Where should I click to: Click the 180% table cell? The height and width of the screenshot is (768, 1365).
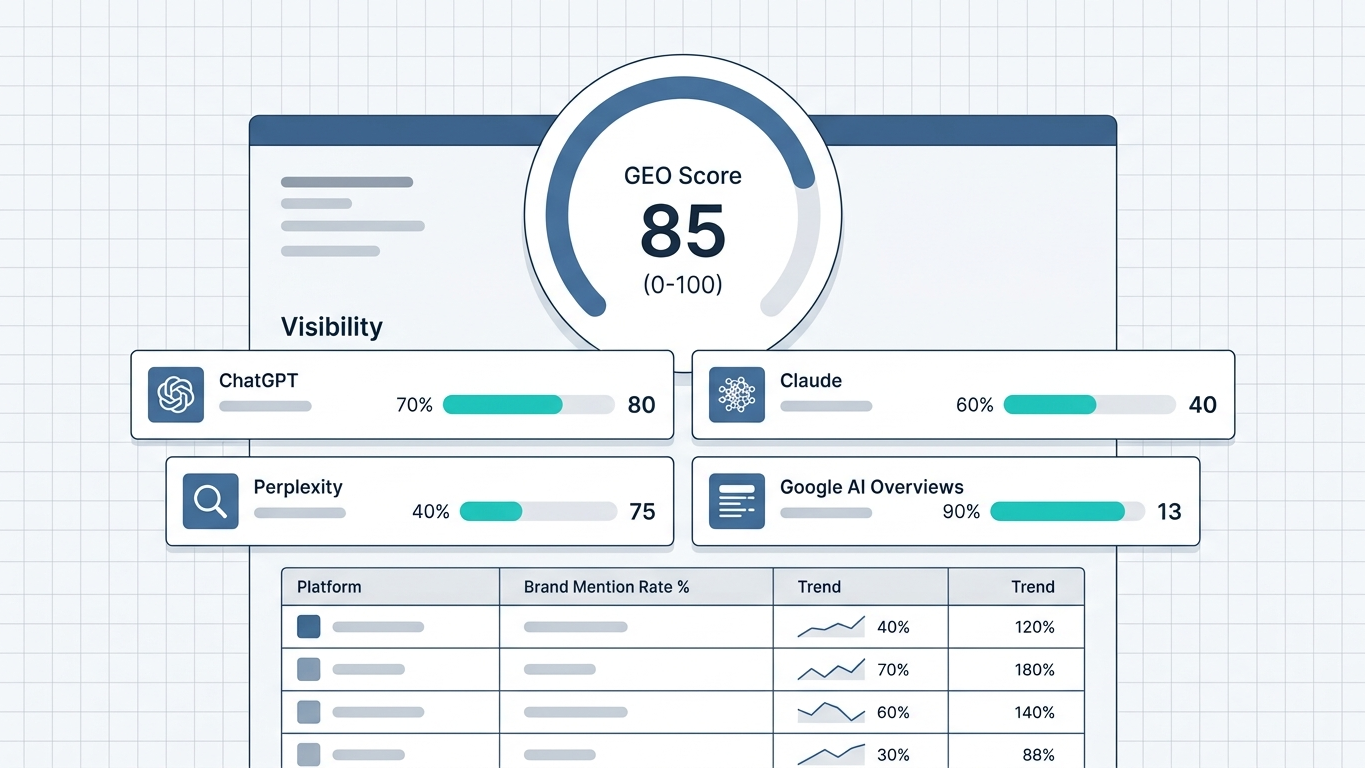[1035, 670]
